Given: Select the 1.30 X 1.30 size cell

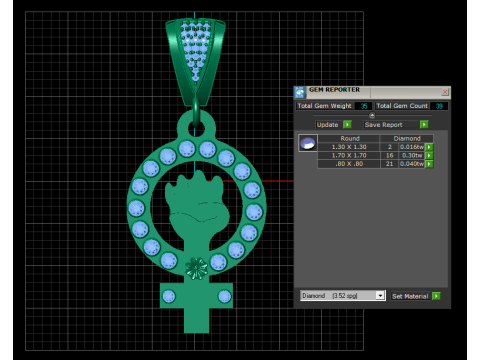Looking at the screenshot, I should [x=349, y=147].
